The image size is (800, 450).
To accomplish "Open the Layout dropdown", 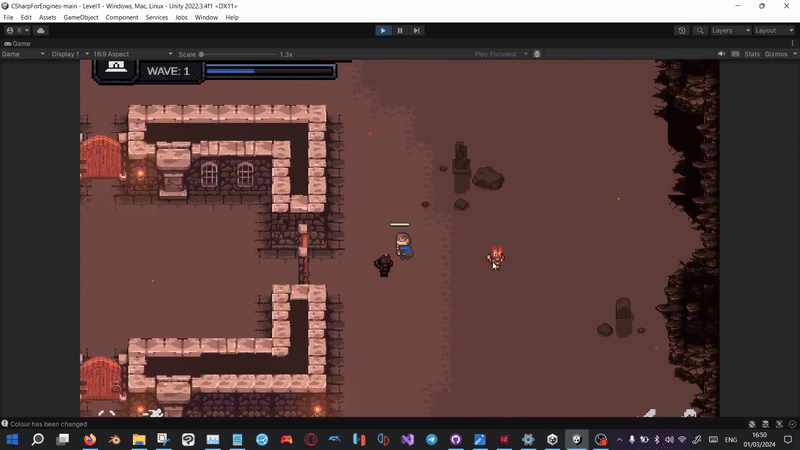I will click(x=772, y=30).
